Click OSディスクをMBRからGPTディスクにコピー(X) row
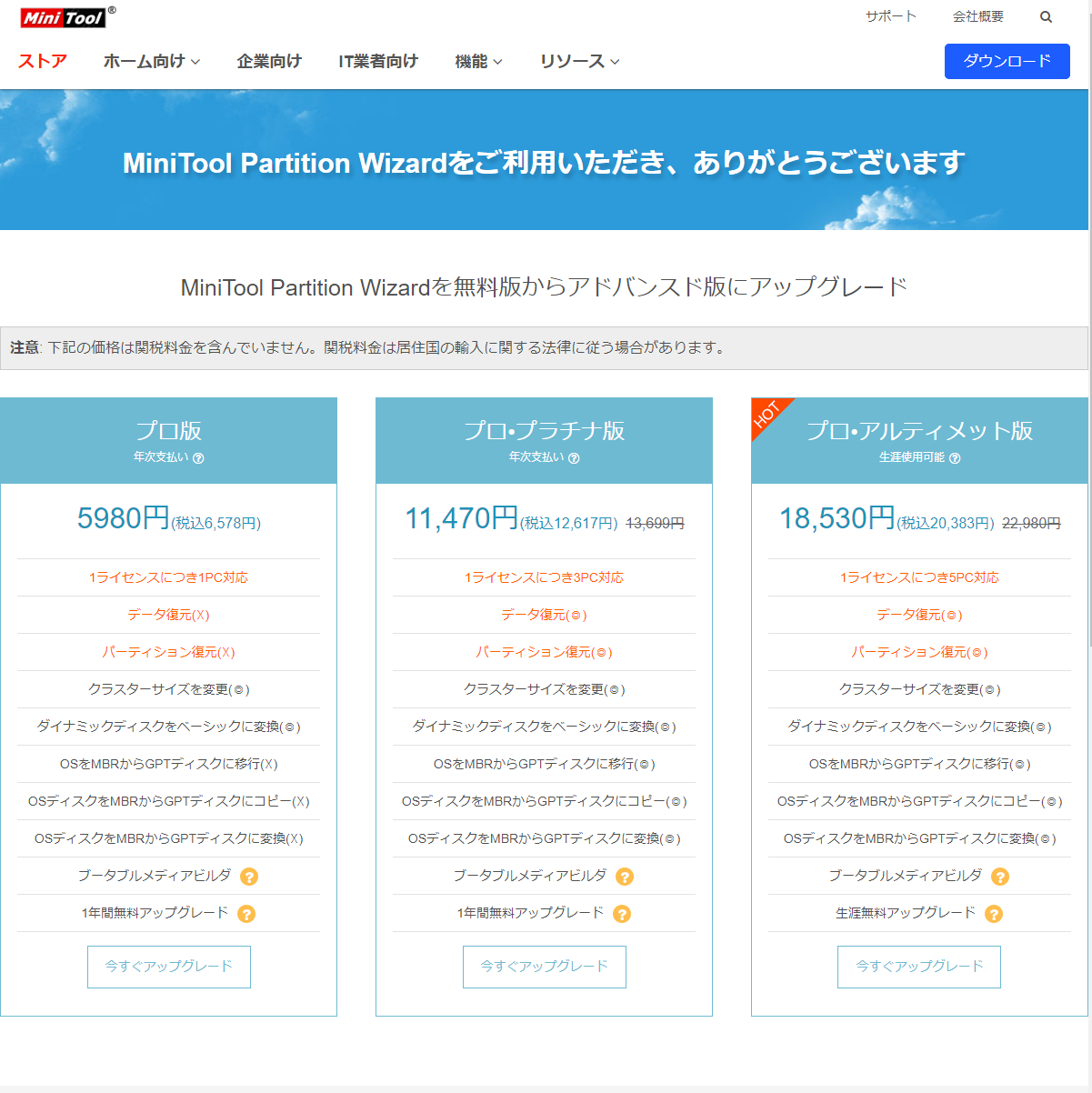 tap(169, 801)
